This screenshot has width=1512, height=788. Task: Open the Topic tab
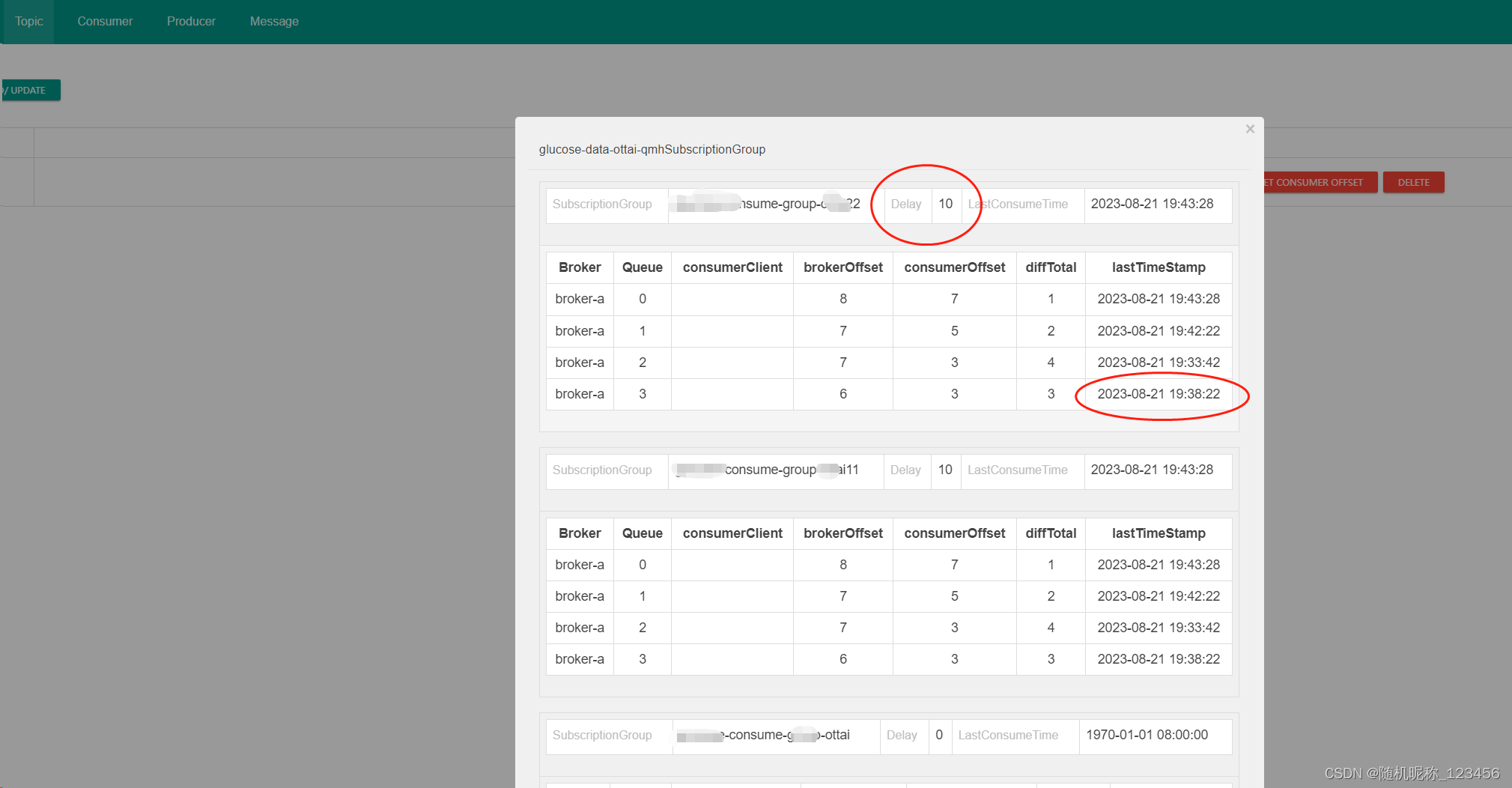click(x=29, y=21)
